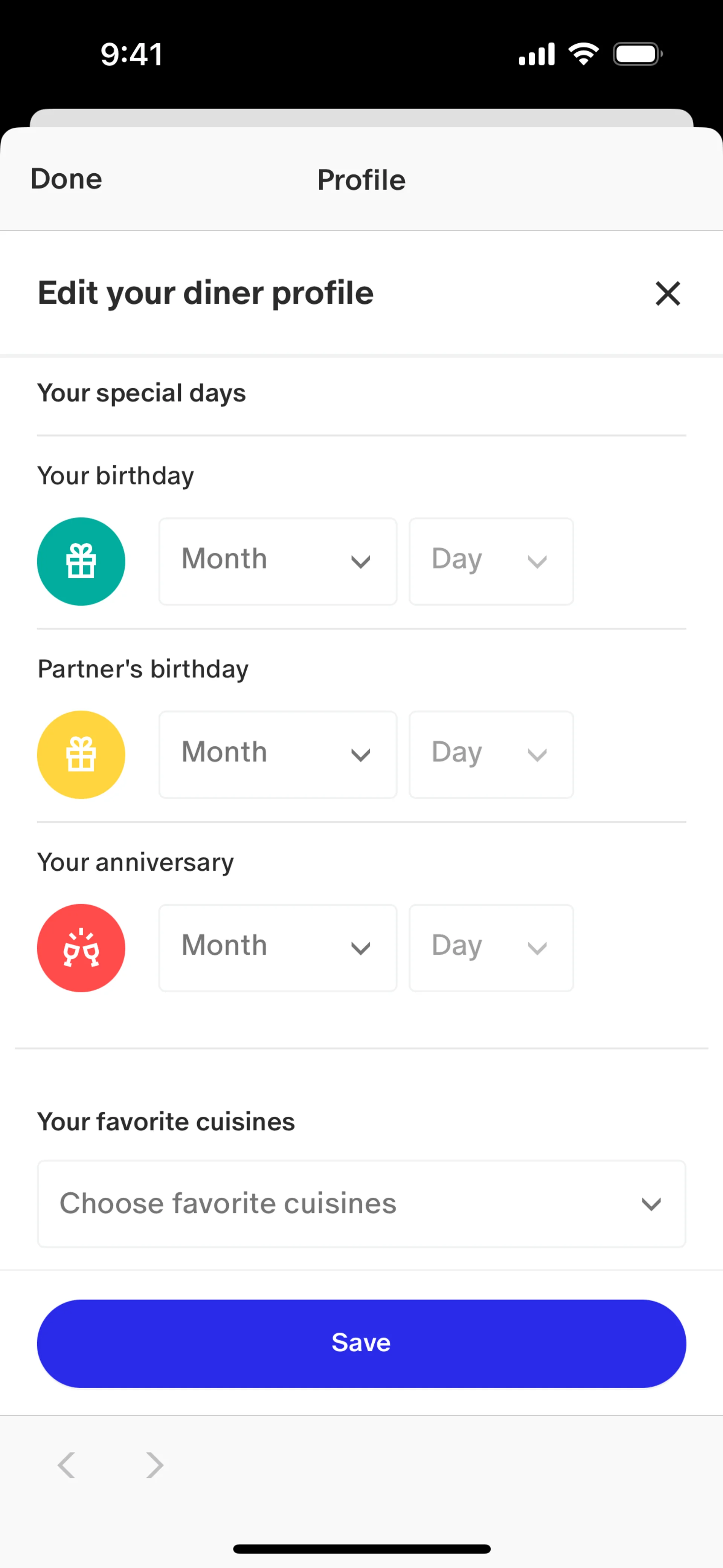Tap the browser forward arrow icon
The image size is (723, 1568).
[x=155, y=1464]
